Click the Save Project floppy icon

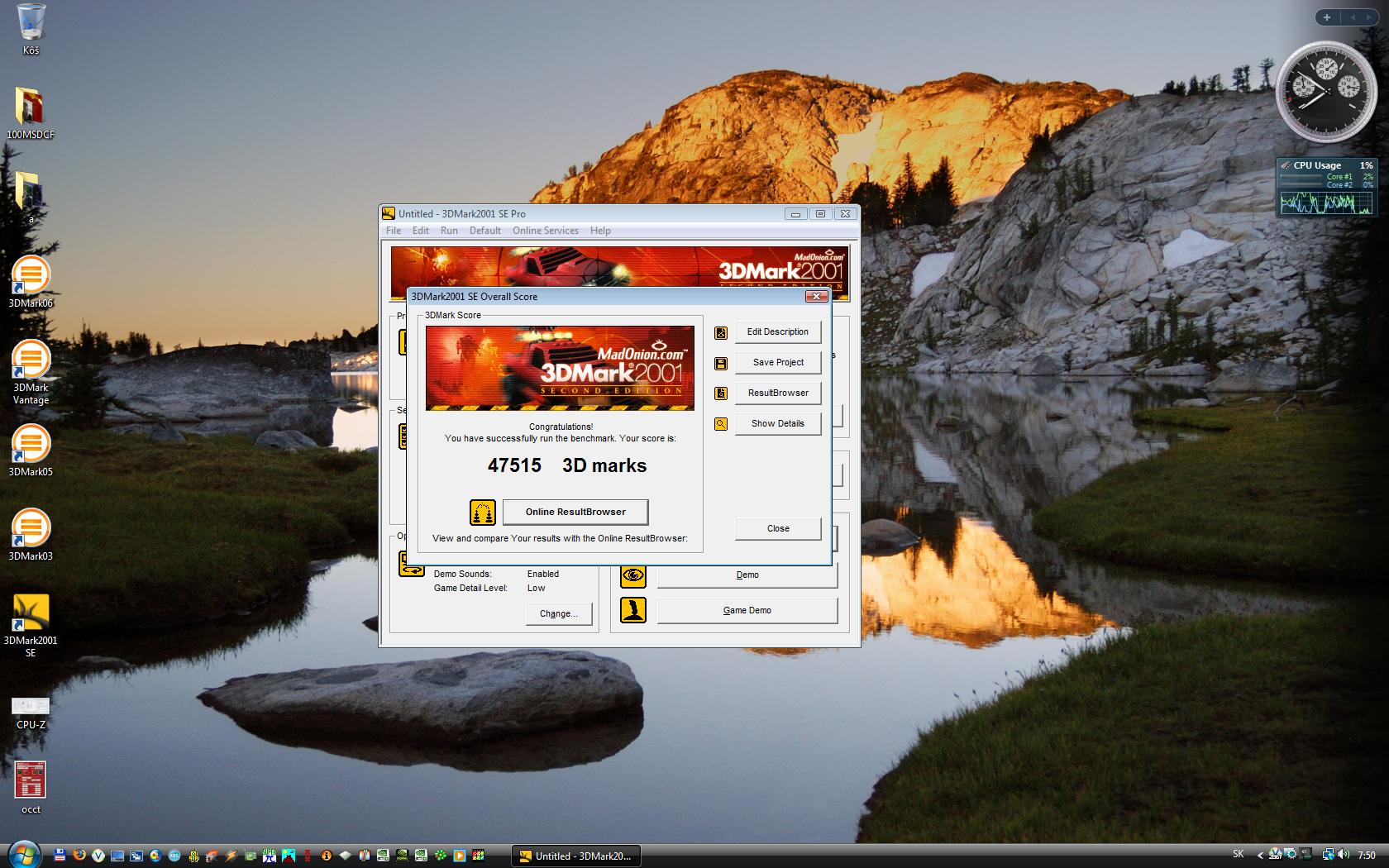coord(721,363)
